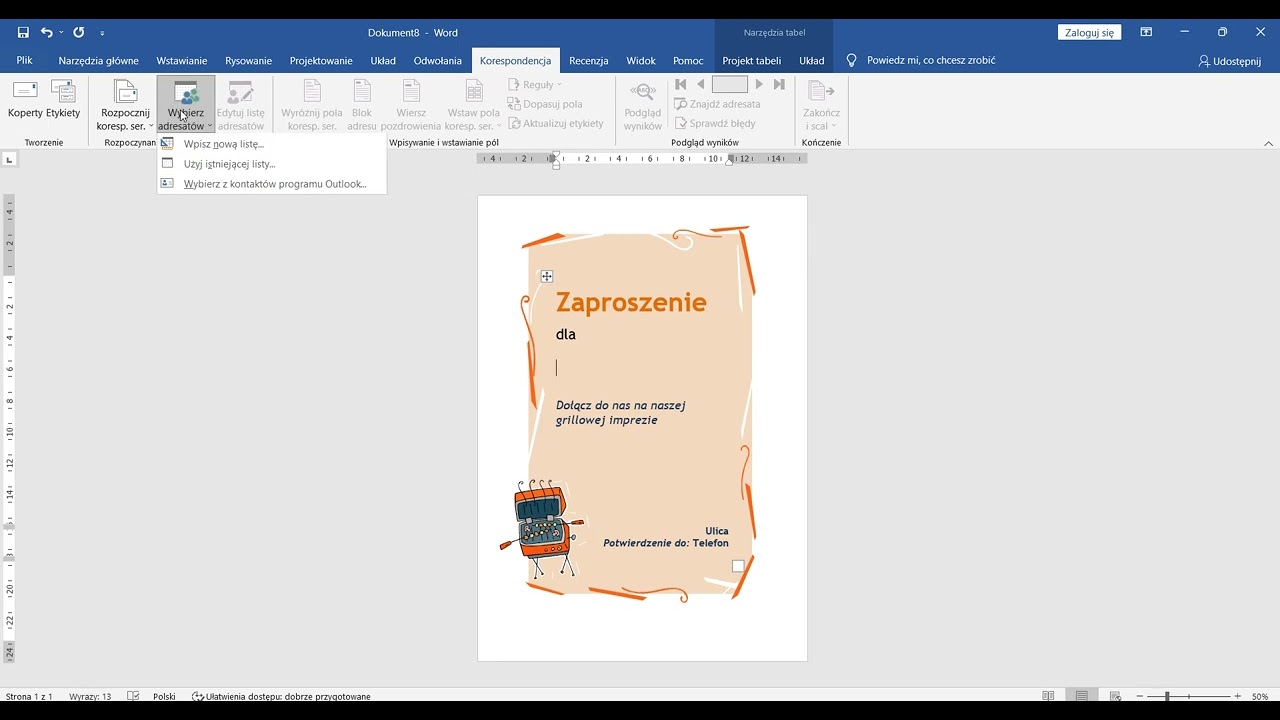This screenshot has height=720, width=1280.
Task: Click the Zaloguj się button
Action: (x=1089, y=33)
